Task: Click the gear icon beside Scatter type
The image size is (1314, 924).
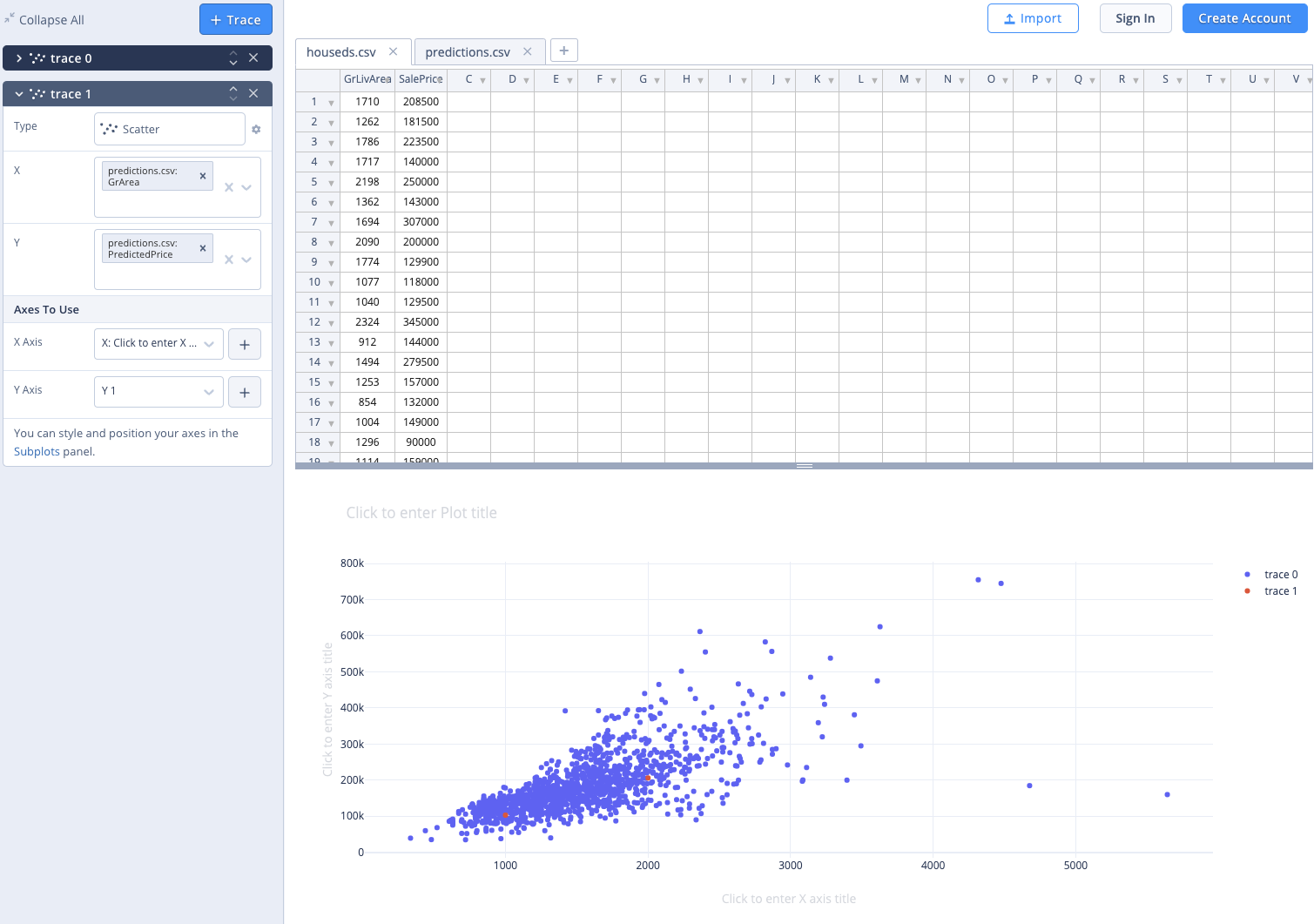Action: tap(256, 130)
